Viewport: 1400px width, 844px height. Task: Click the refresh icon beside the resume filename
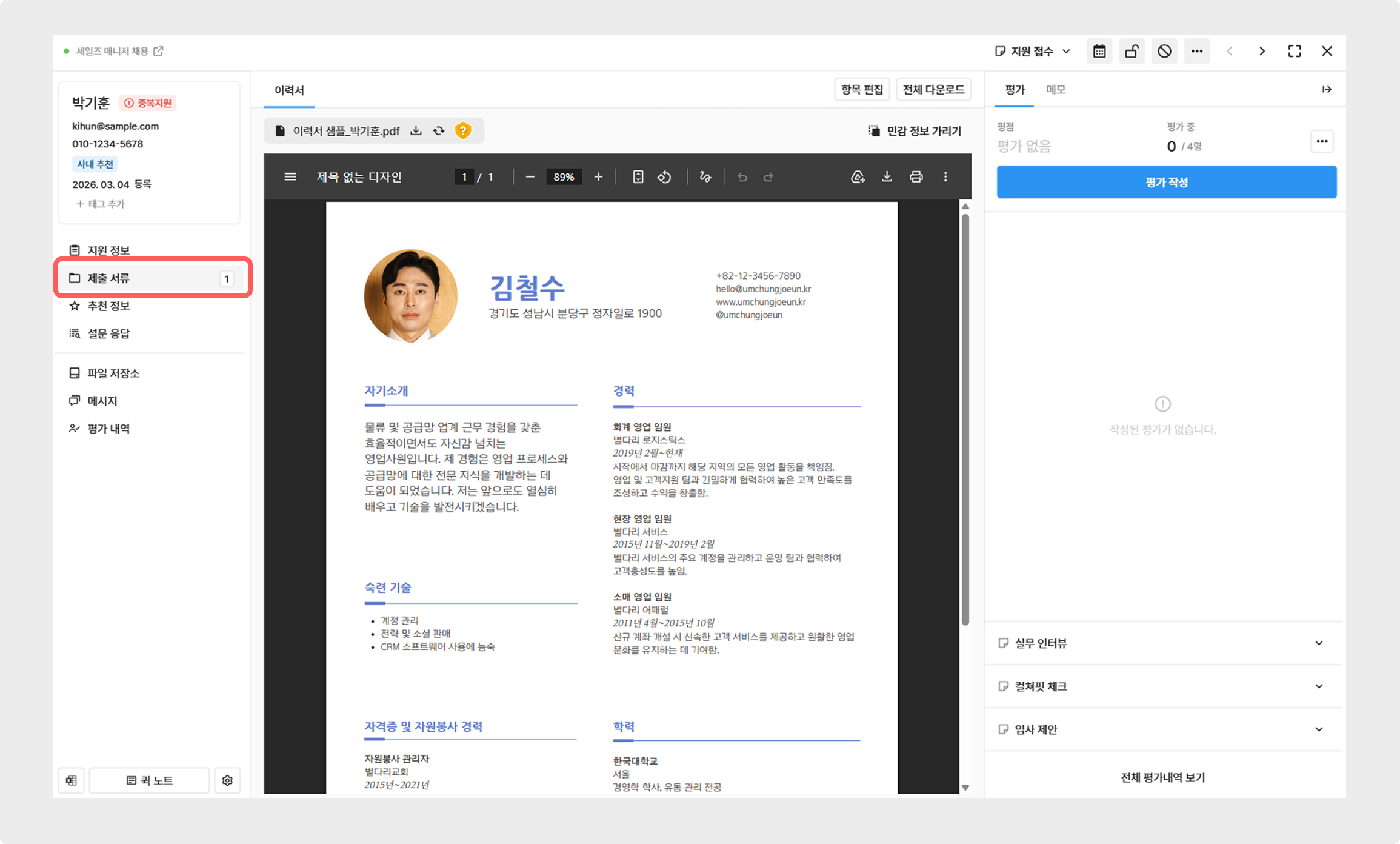click(x=439, y=131)
